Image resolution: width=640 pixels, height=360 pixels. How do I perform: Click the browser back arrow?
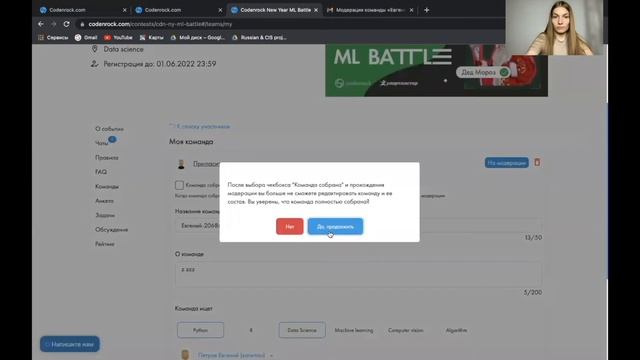(41, 24)
